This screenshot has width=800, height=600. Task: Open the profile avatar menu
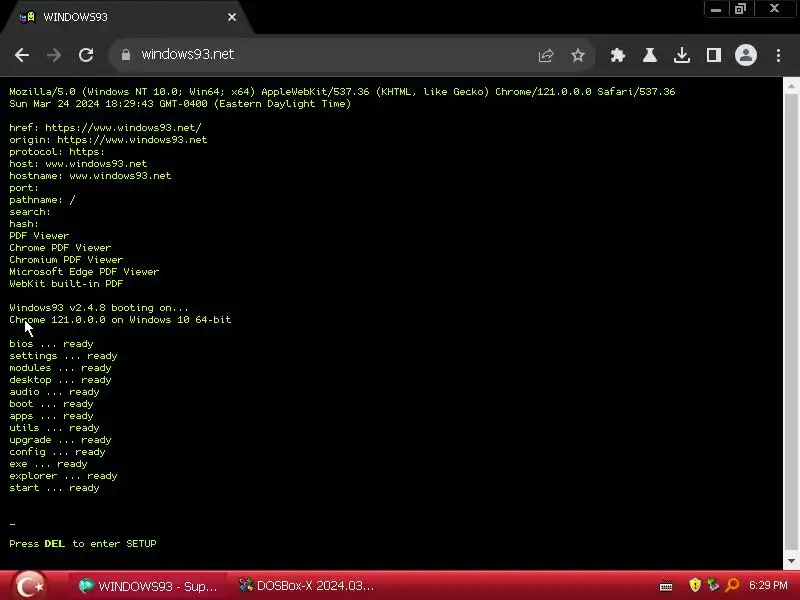(x=745, y=55)
